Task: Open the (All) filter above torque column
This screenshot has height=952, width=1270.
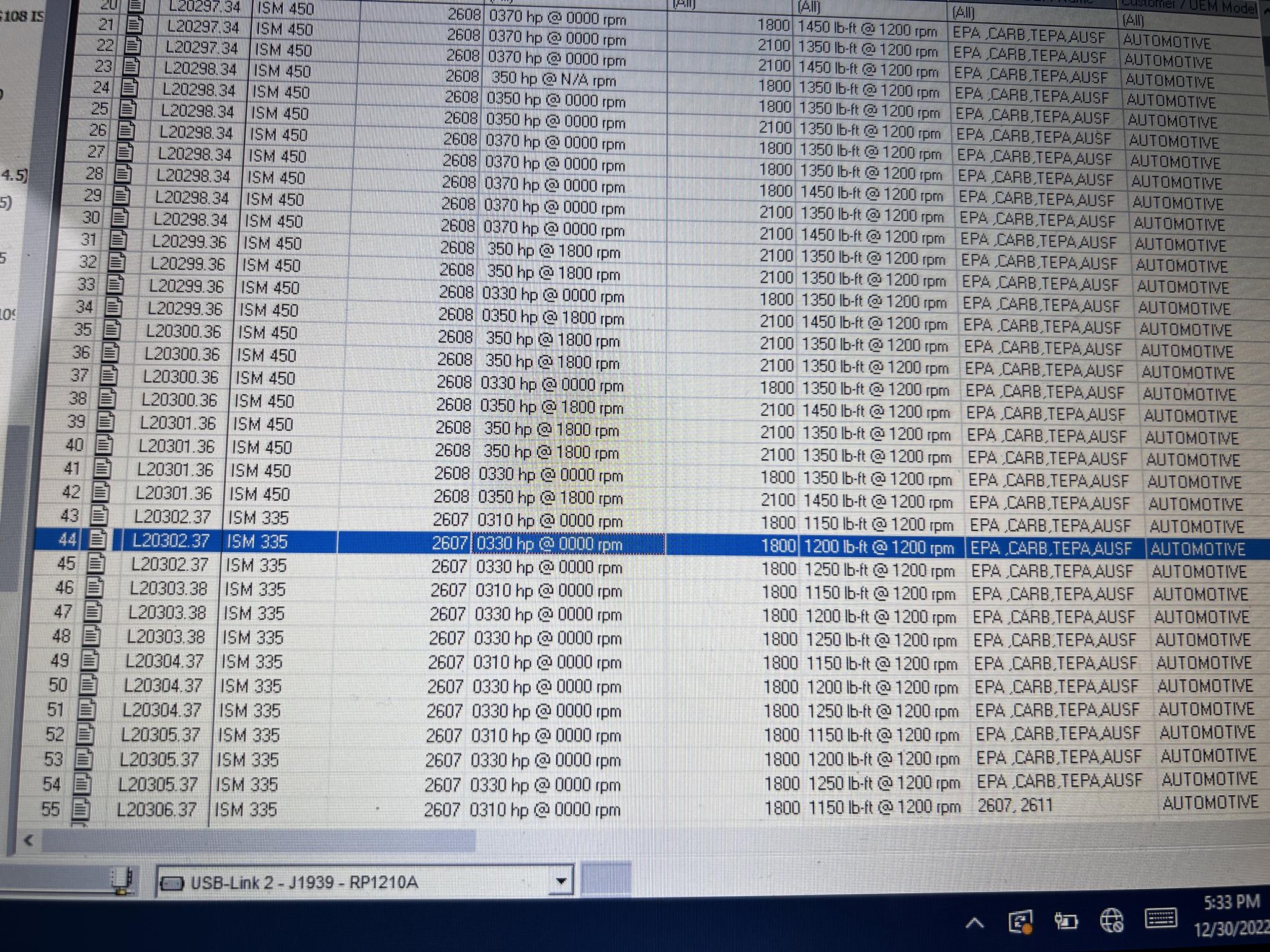Action: [x=808, y=7]
